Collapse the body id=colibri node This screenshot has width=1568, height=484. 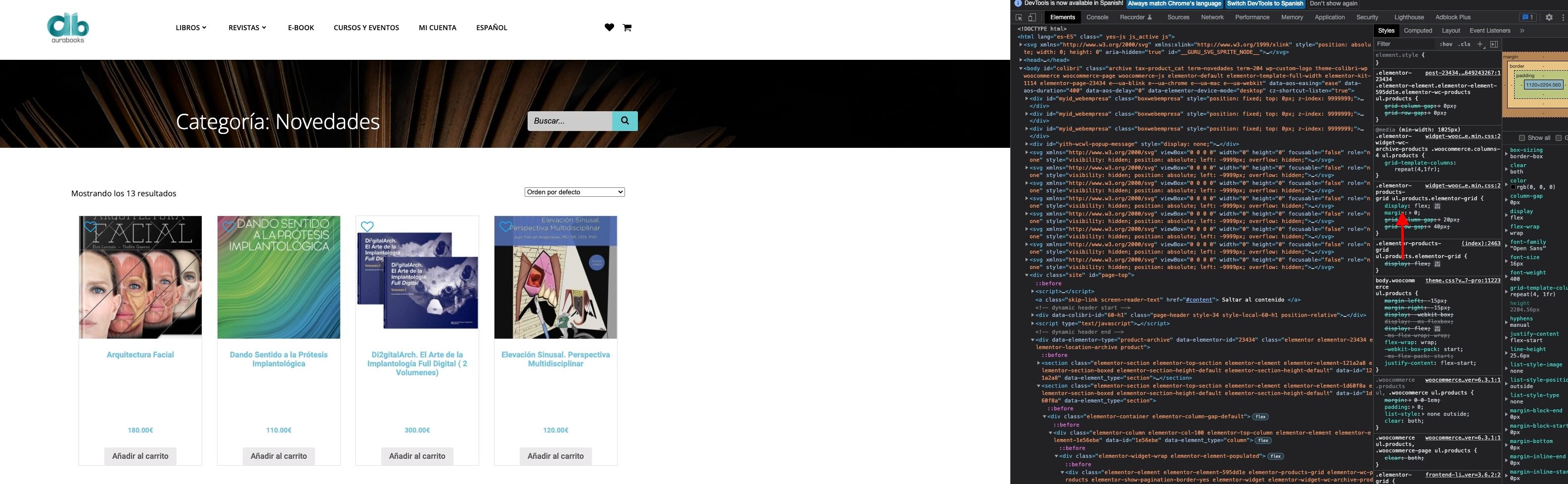(1022, 69)
